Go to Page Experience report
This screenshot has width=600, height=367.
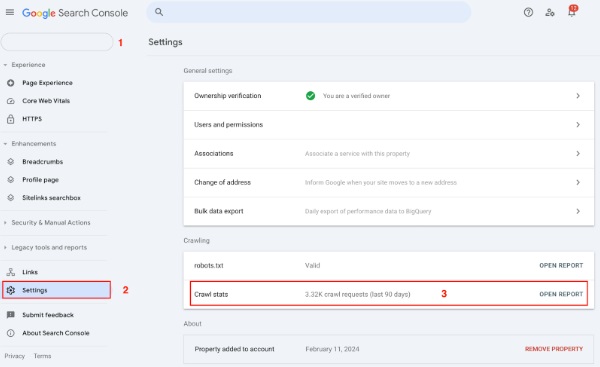(47, 83)
